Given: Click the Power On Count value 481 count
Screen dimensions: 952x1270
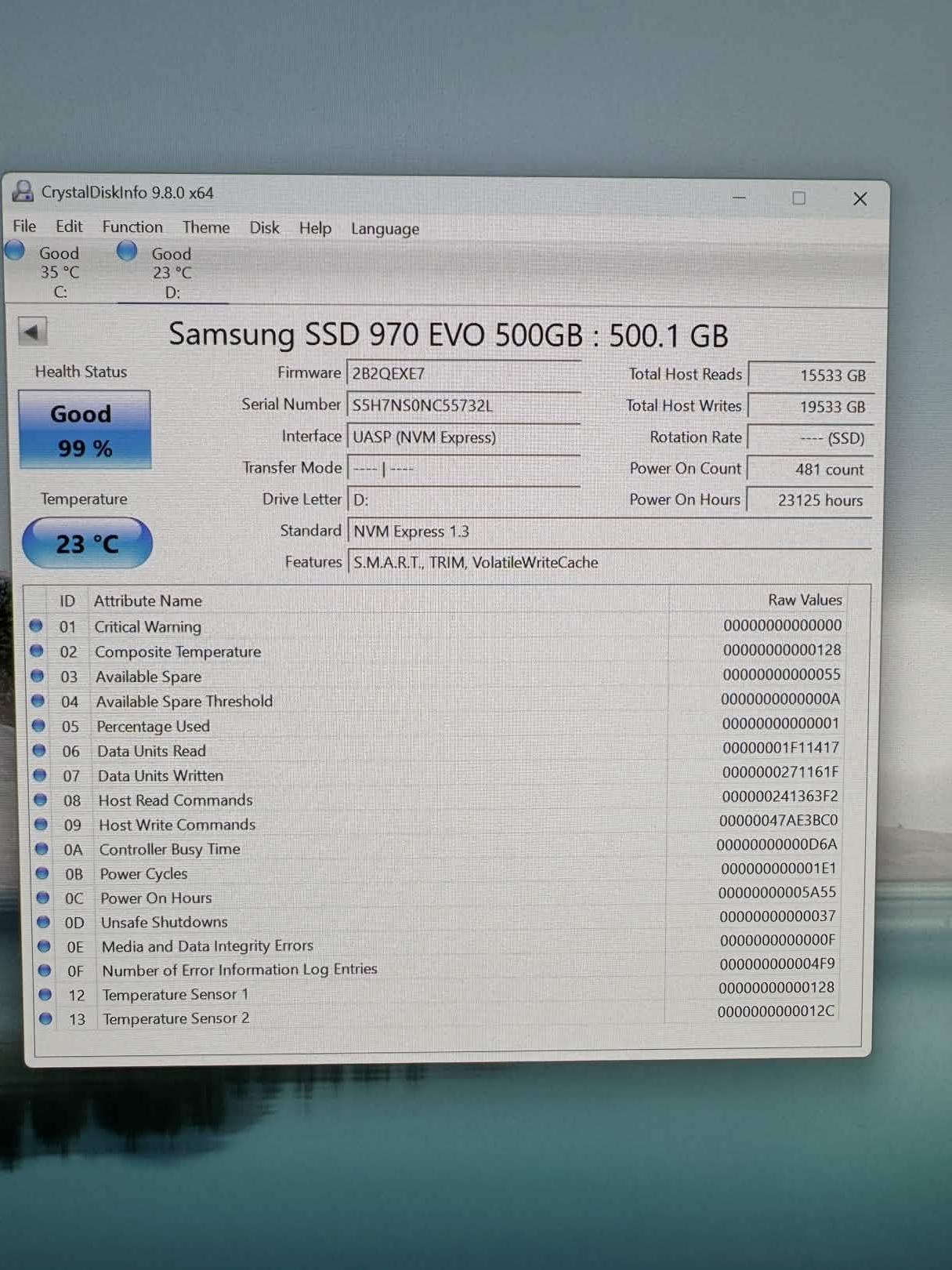Looking at the screenshot, I should click(811, 470).
